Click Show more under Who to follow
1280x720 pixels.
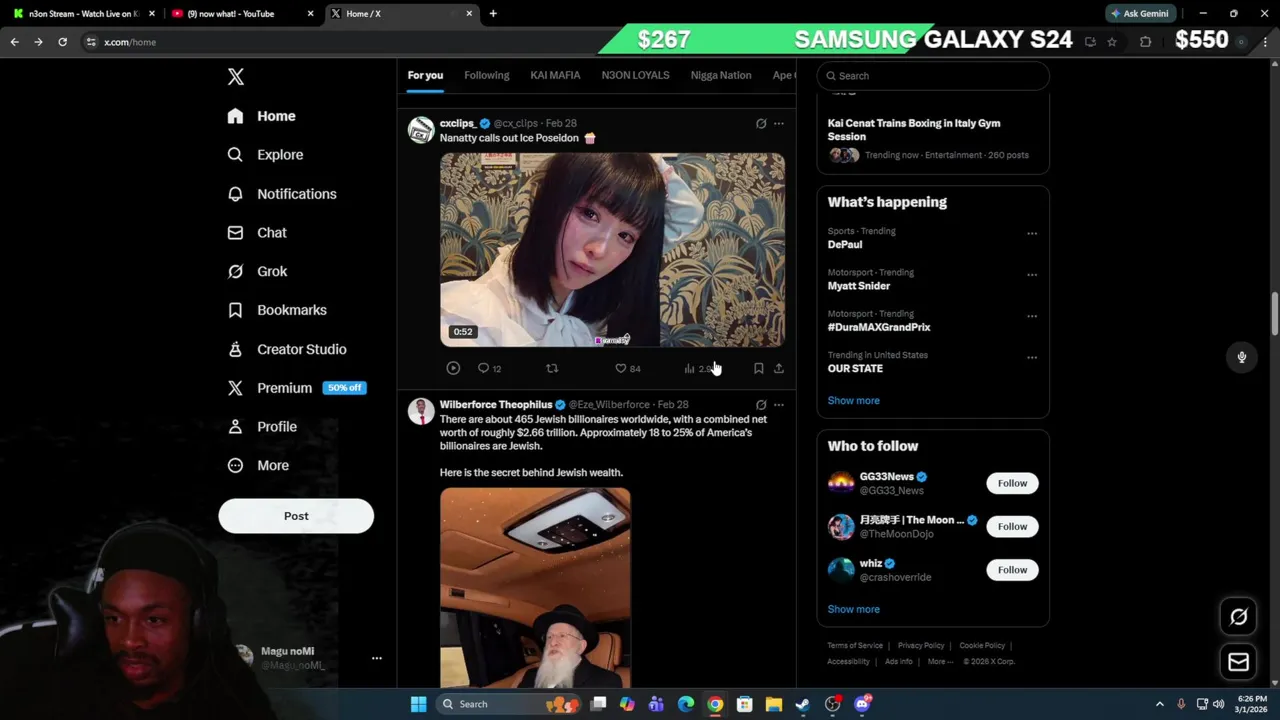(854, 609)
